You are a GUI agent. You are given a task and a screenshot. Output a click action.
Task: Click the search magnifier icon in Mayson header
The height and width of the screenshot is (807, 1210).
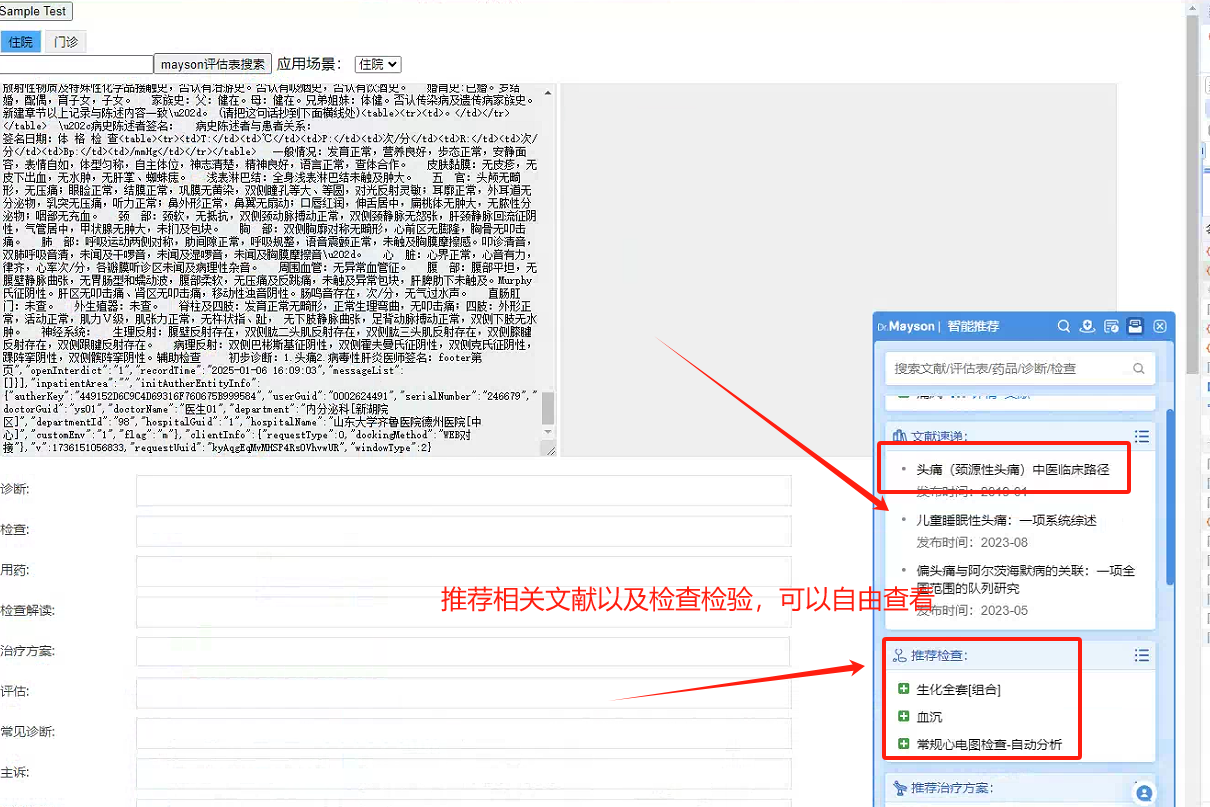pyautogui.click(x=1065, y=326)
